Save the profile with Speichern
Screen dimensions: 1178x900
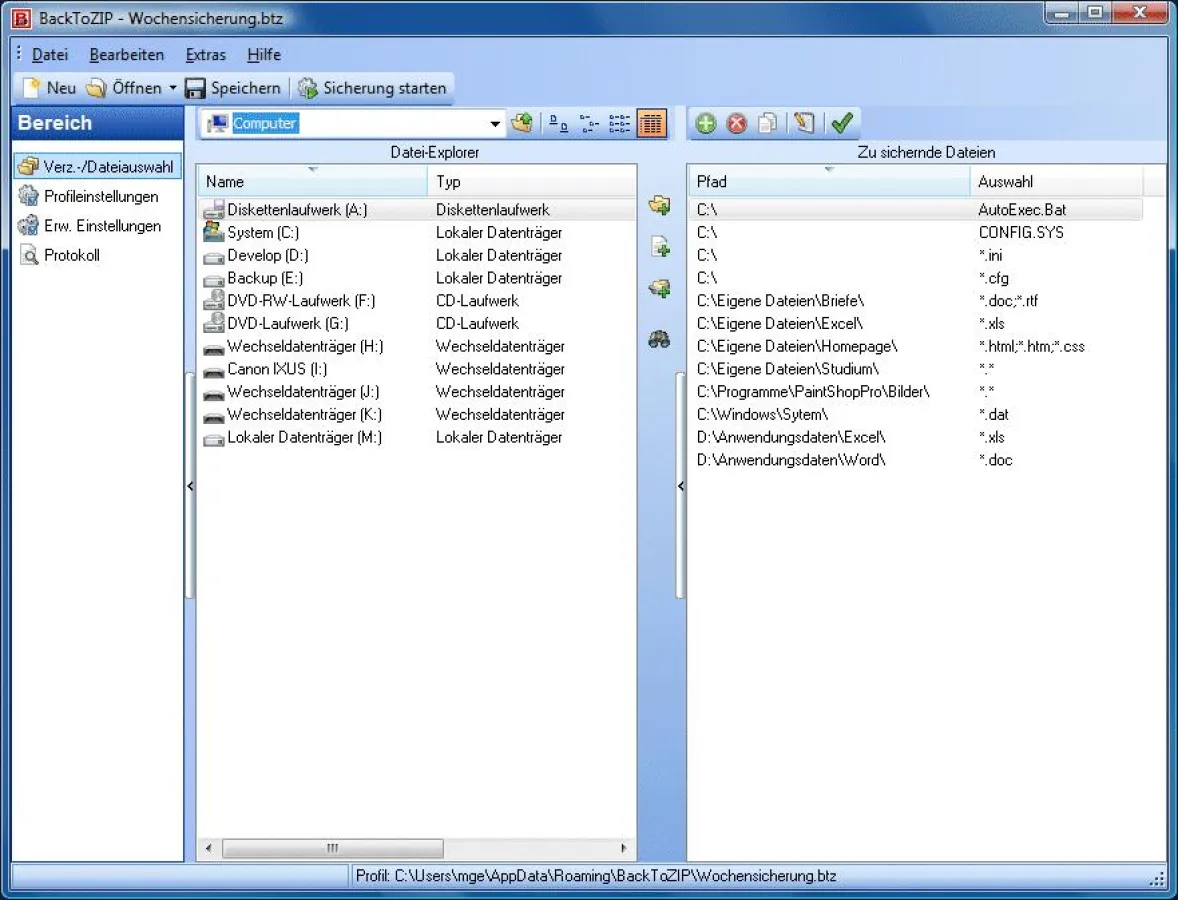pos(233,87)
